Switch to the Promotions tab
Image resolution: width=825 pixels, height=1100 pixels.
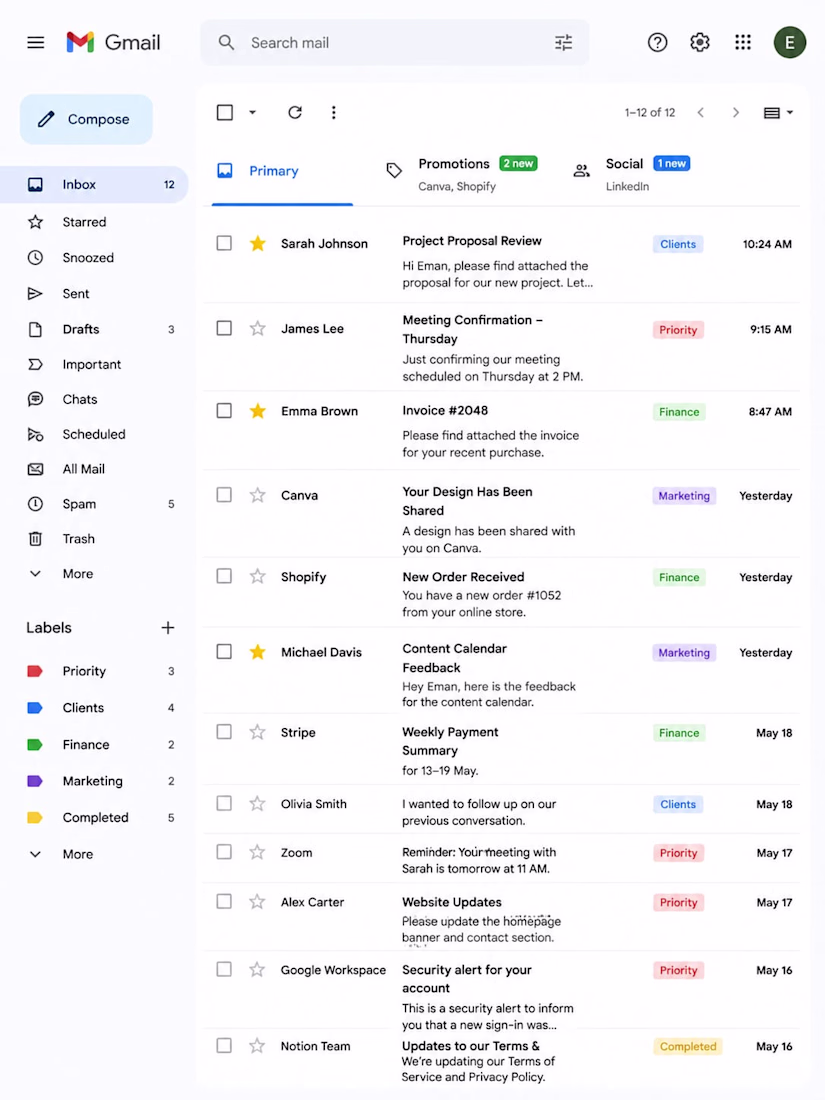[x=463, y=173]
